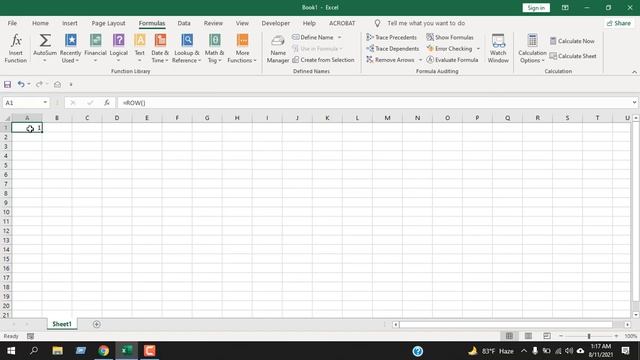Open the Math & Trig functions

(x=214, y=48)
